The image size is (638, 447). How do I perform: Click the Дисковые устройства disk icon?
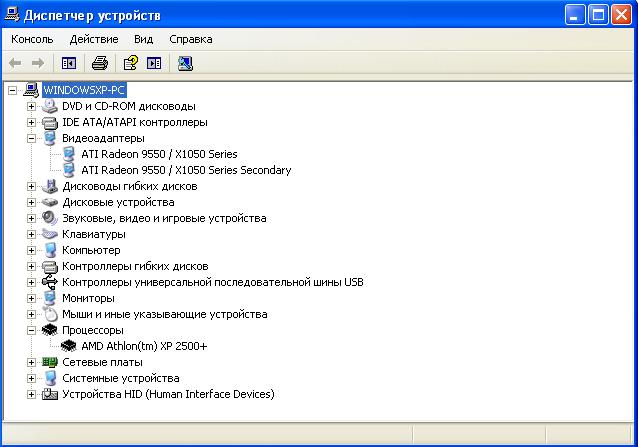(50, 202)
